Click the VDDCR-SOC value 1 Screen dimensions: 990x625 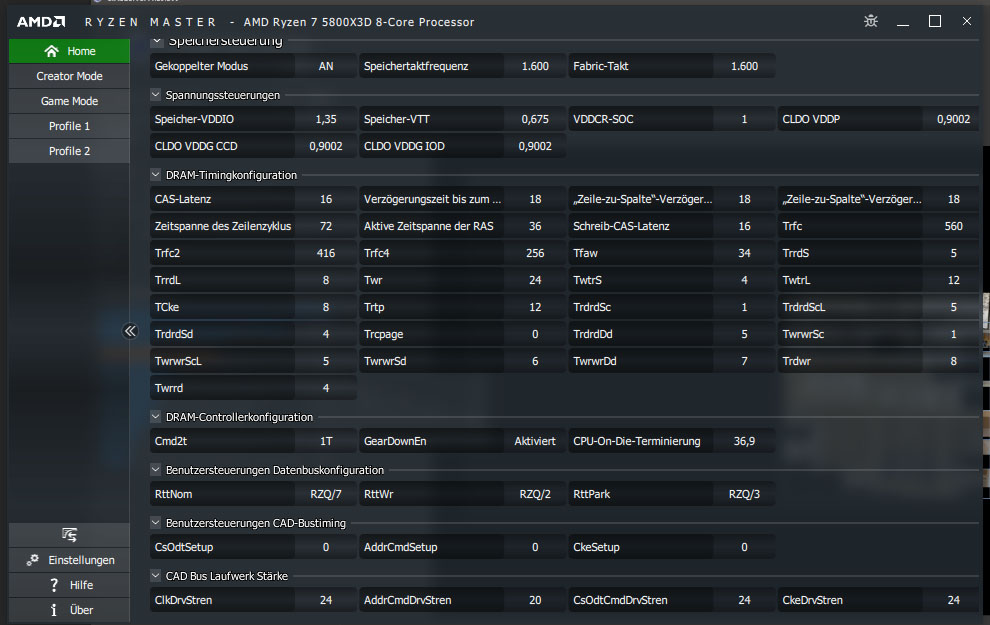click(744, 119)
